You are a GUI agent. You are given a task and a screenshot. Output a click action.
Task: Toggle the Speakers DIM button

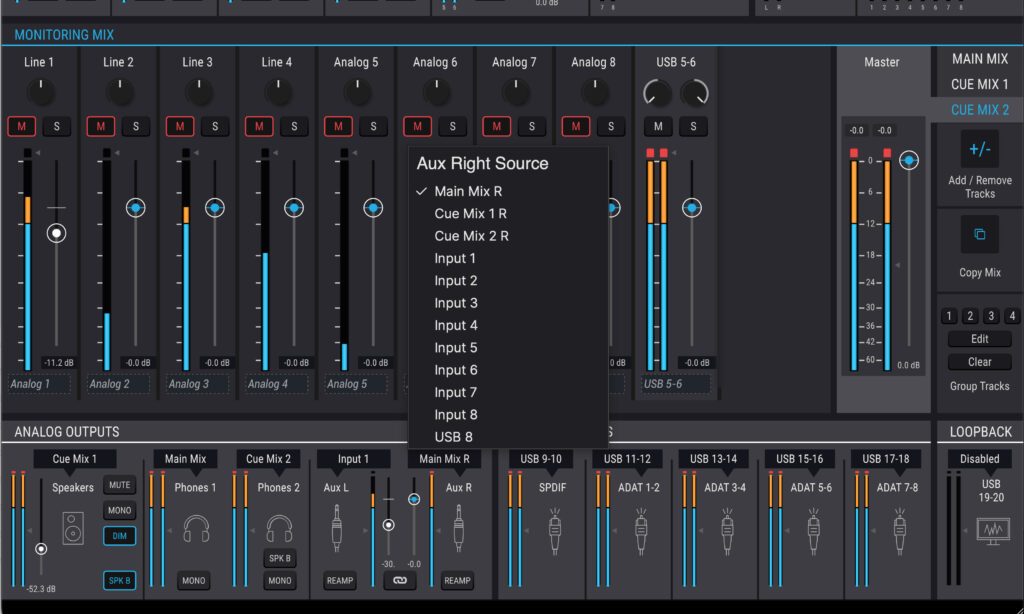click(x=120, y=536)
